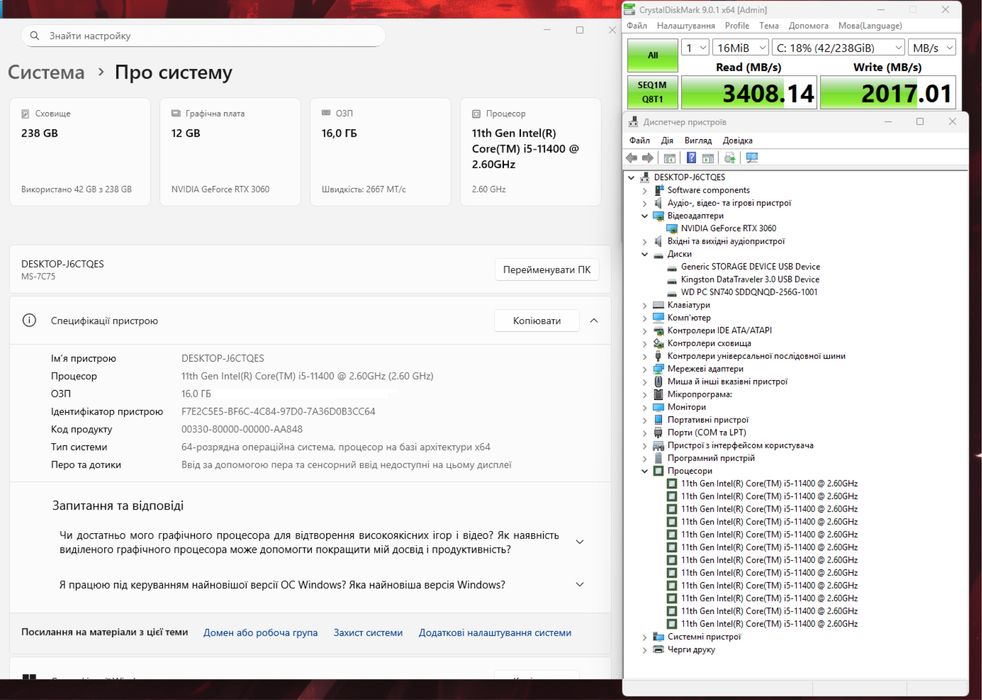Expand the Комп'ютер tree node

point(644,317)
